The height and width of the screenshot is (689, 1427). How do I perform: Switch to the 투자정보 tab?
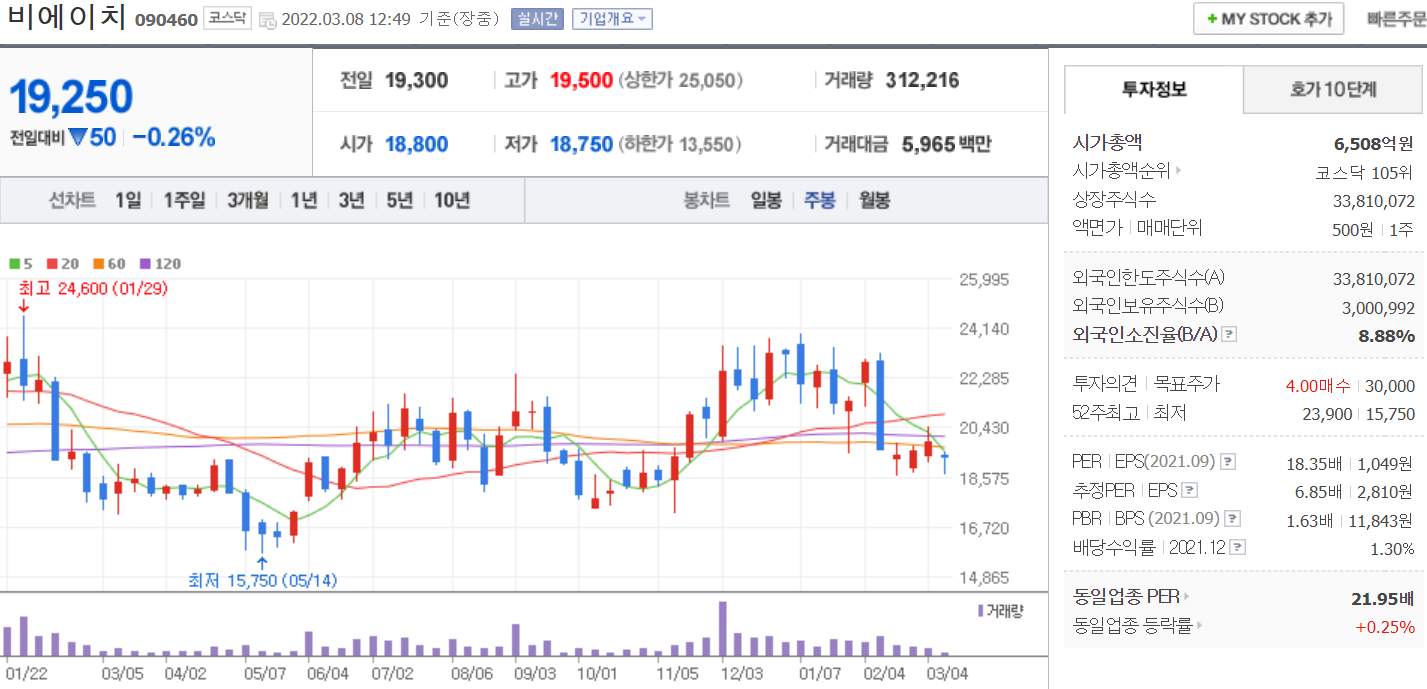pyautogui.click(x=1154, y=89)
